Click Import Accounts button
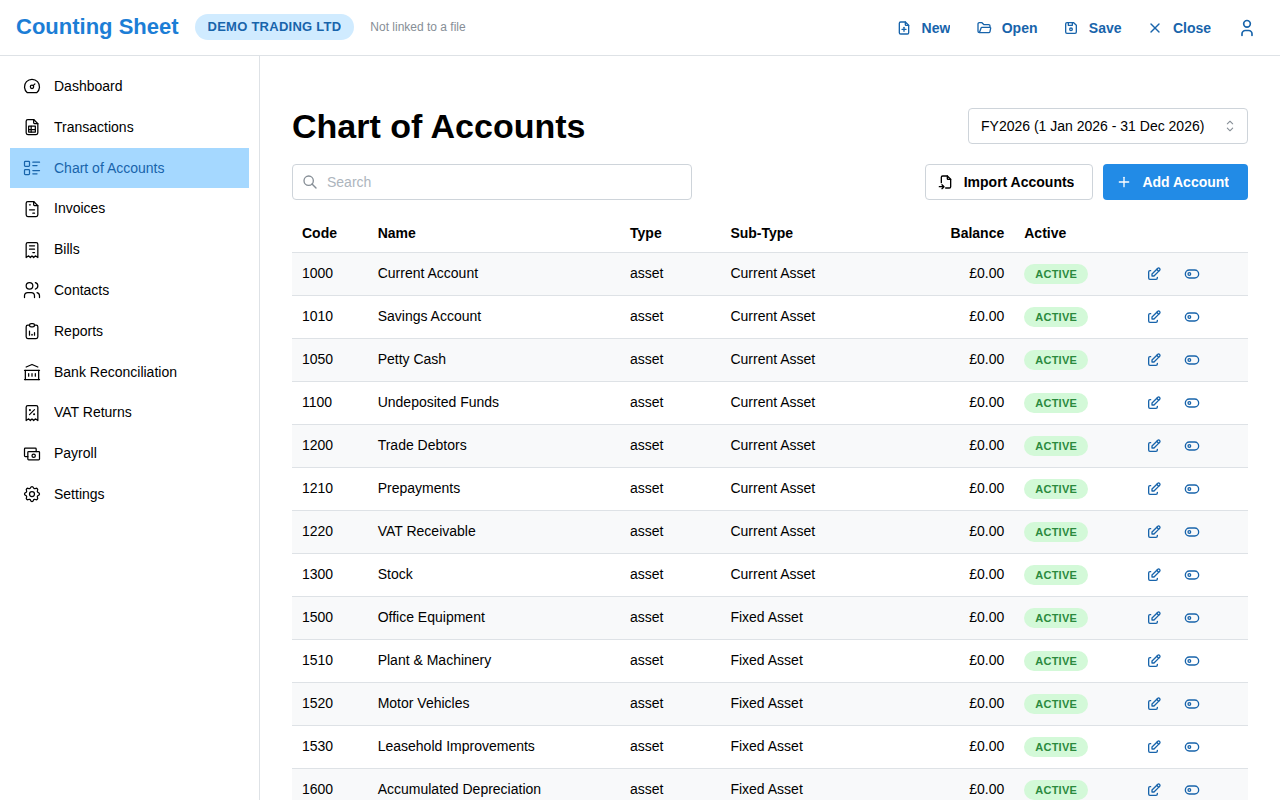 1009,182
